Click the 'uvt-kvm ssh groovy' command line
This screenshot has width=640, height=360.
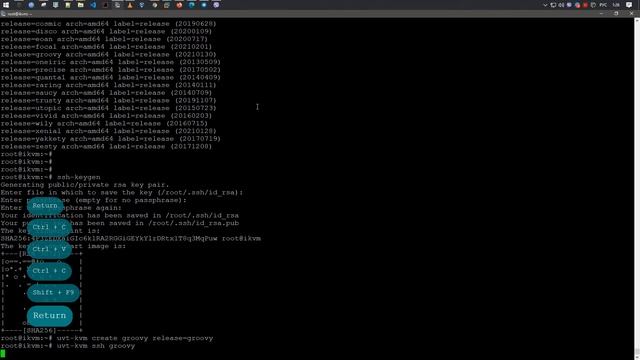click(68, 346)
